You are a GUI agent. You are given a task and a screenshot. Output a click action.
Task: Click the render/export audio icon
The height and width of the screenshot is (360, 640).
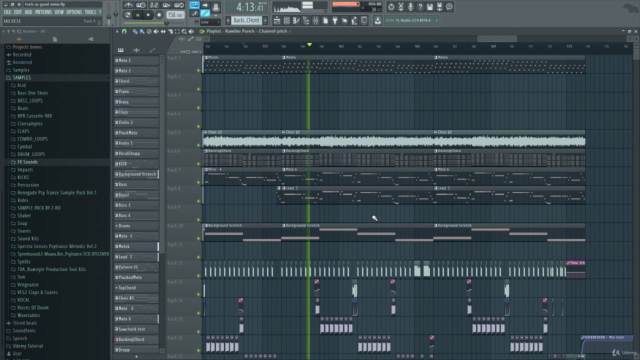(440, 7)
